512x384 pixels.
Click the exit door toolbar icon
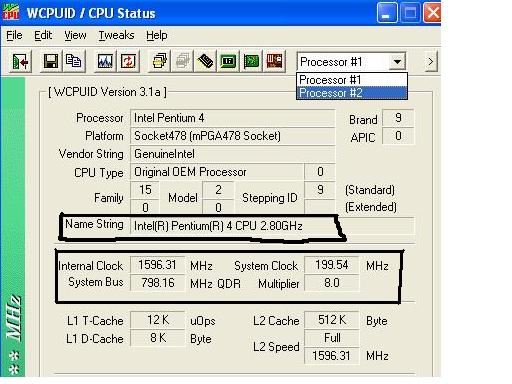point(21,62)
